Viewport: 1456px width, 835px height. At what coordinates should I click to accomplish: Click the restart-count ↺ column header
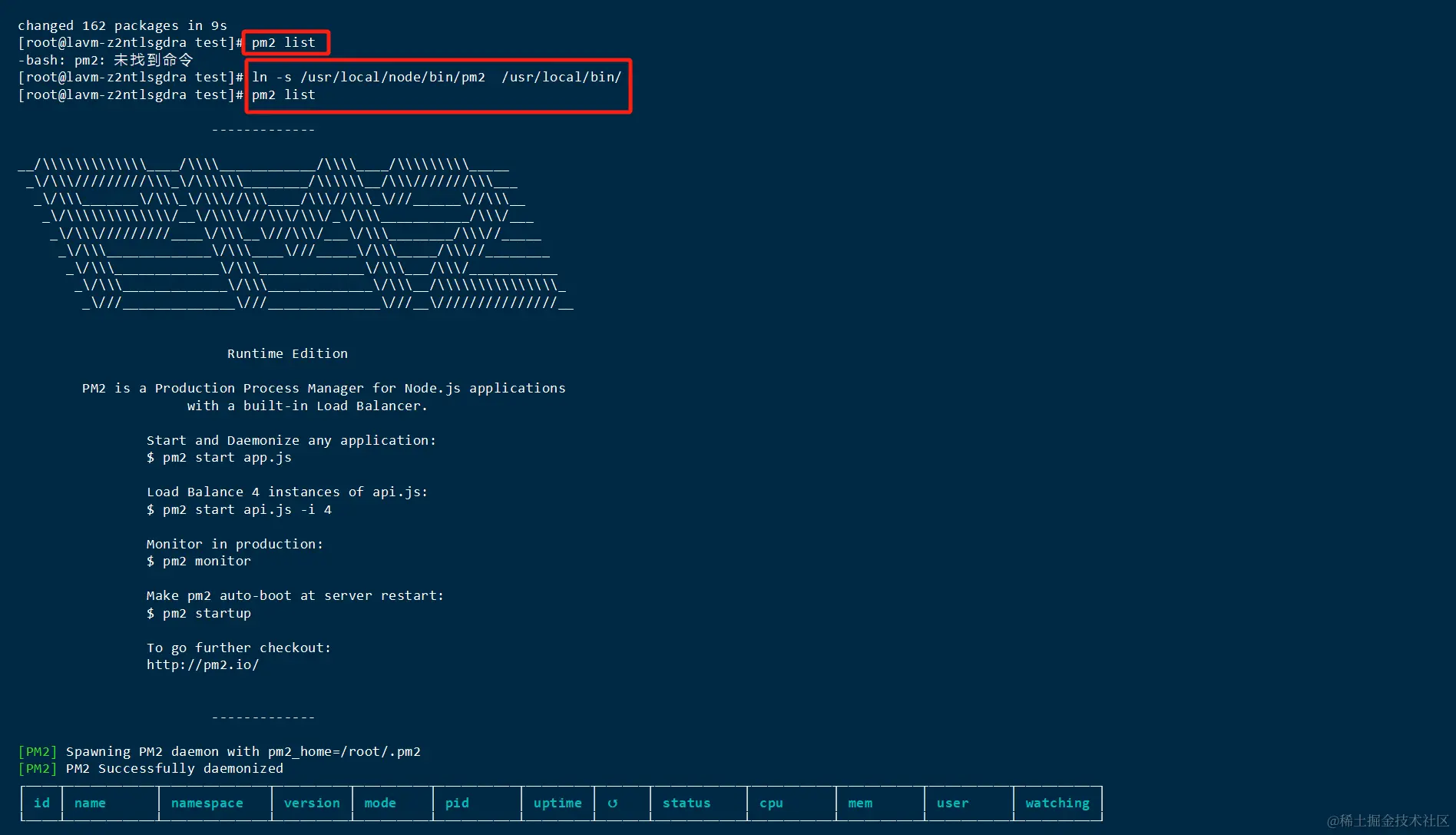point(613,804)
